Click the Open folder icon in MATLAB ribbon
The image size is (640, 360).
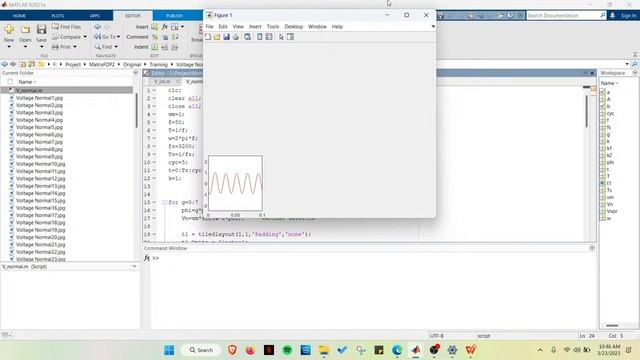tap(25, 29)
